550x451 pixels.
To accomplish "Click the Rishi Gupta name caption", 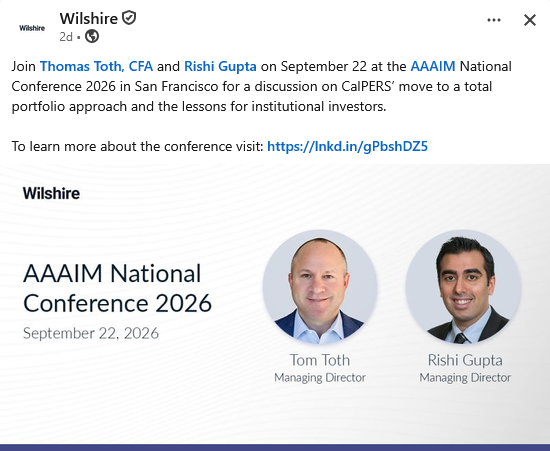I will point(465,360).
